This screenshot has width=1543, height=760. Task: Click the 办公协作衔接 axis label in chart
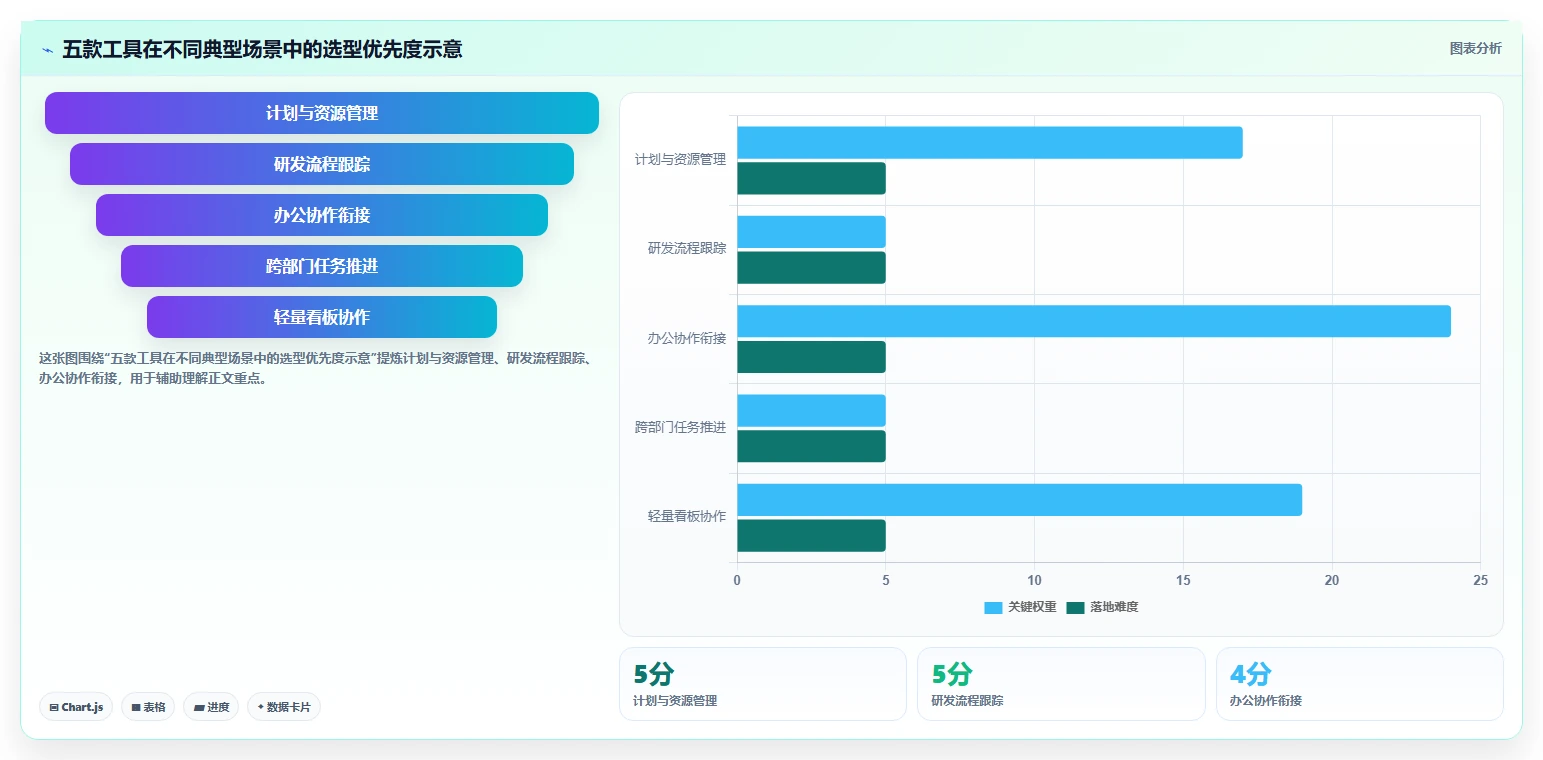tap(687, 338)
